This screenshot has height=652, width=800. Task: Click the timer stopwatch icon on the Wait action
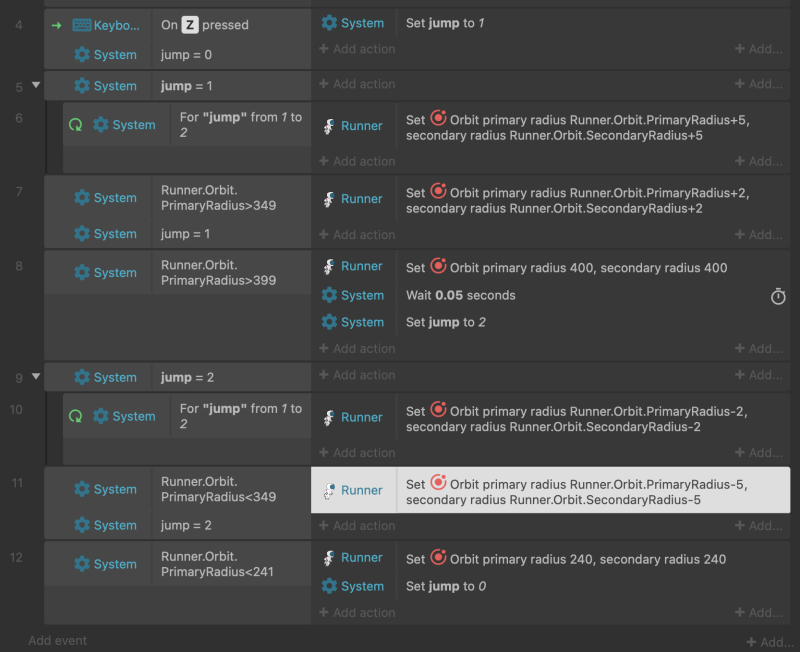coord(778,296)
